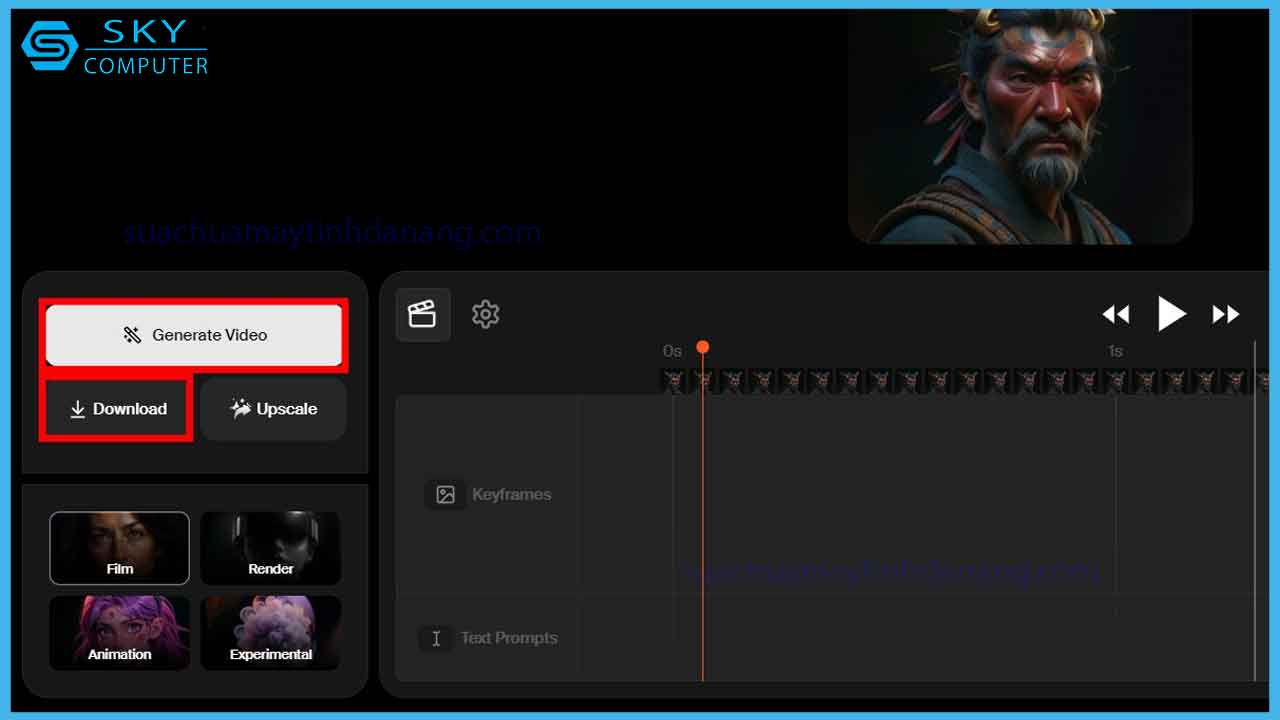This screenshot has width=1280, height=720.
Task: Click the orange playhead marker
Action: tap(703, 347)
